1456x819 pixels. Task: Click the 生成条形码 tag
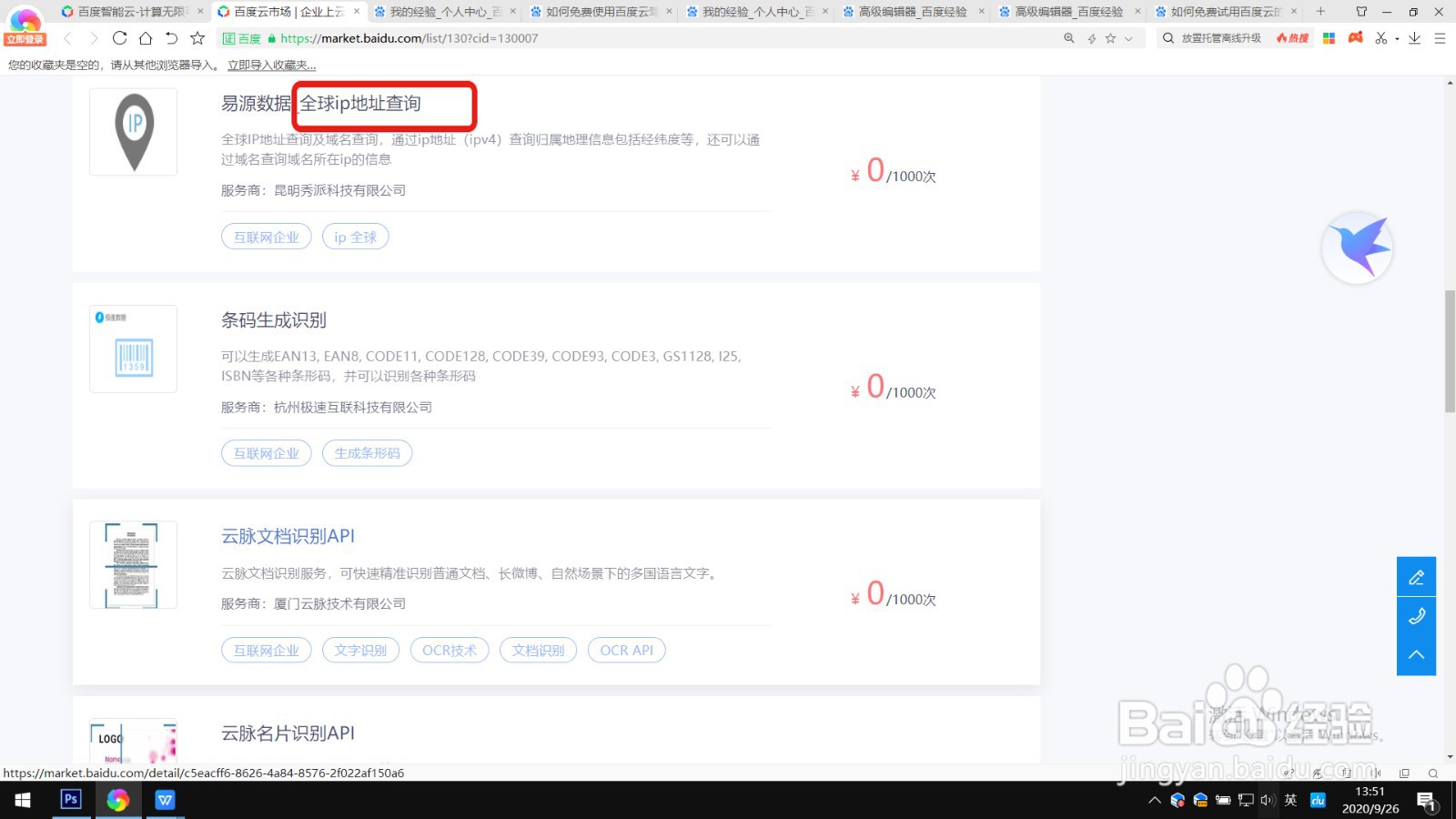pyautogui.click(x=367, y=453)
